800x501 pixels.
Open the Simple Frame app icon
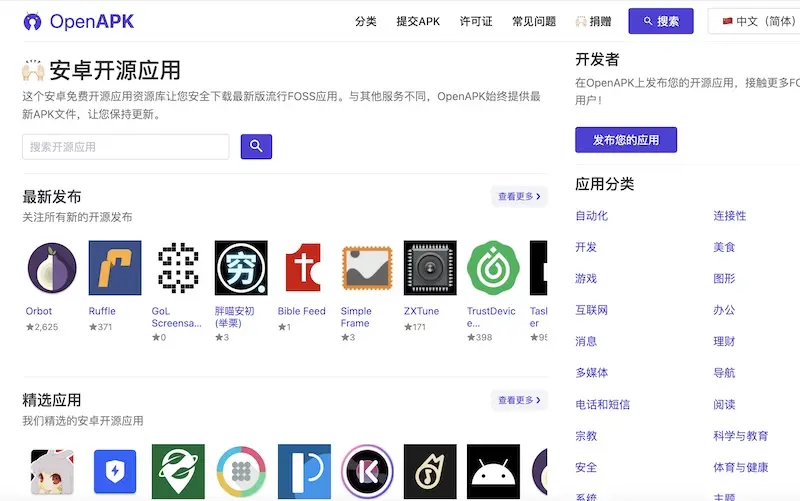(x=367, y=268)
